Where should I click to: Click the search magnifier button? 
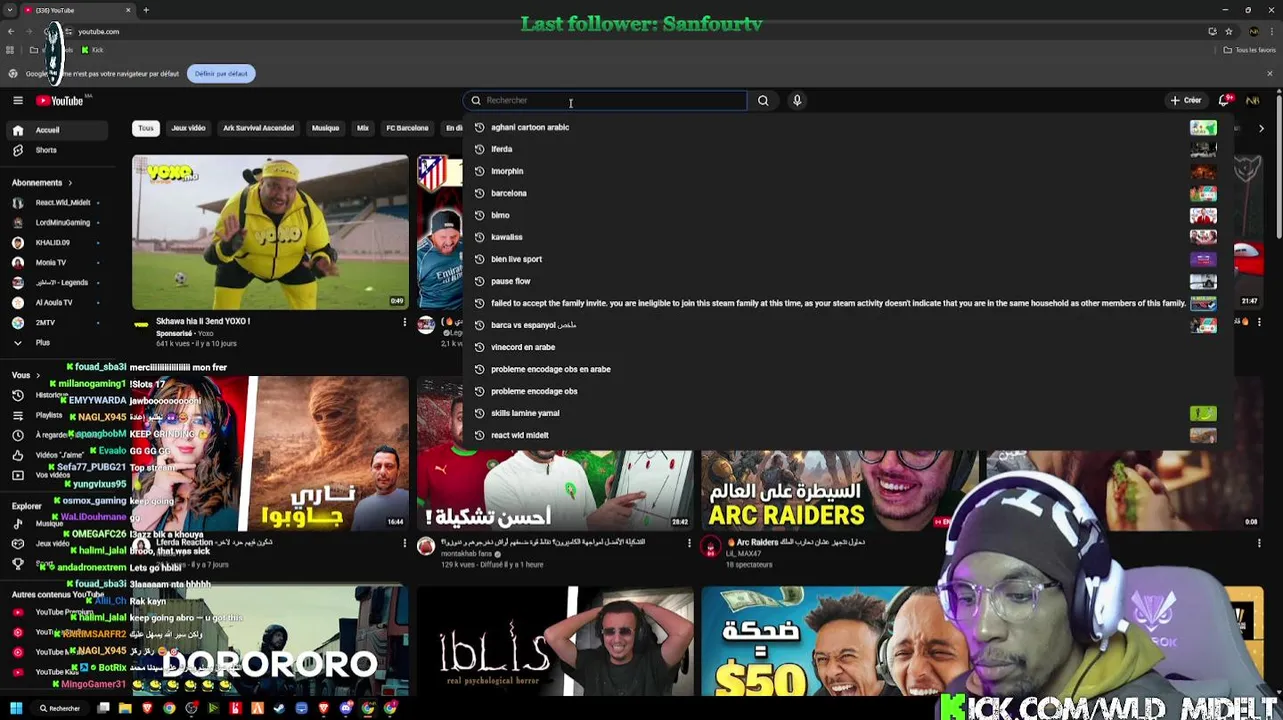pyautogui.click(x=763, y=100)
